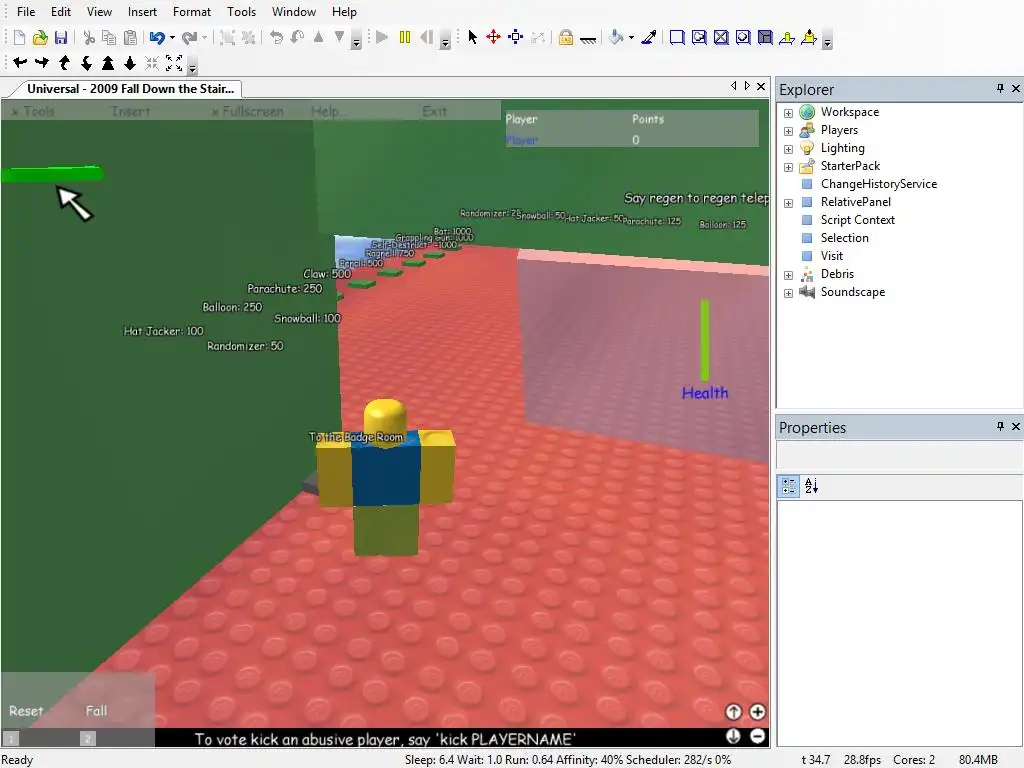This screenshot has height=768, width=1024.
Task: Open the File menu
Action: coord(26,12)
